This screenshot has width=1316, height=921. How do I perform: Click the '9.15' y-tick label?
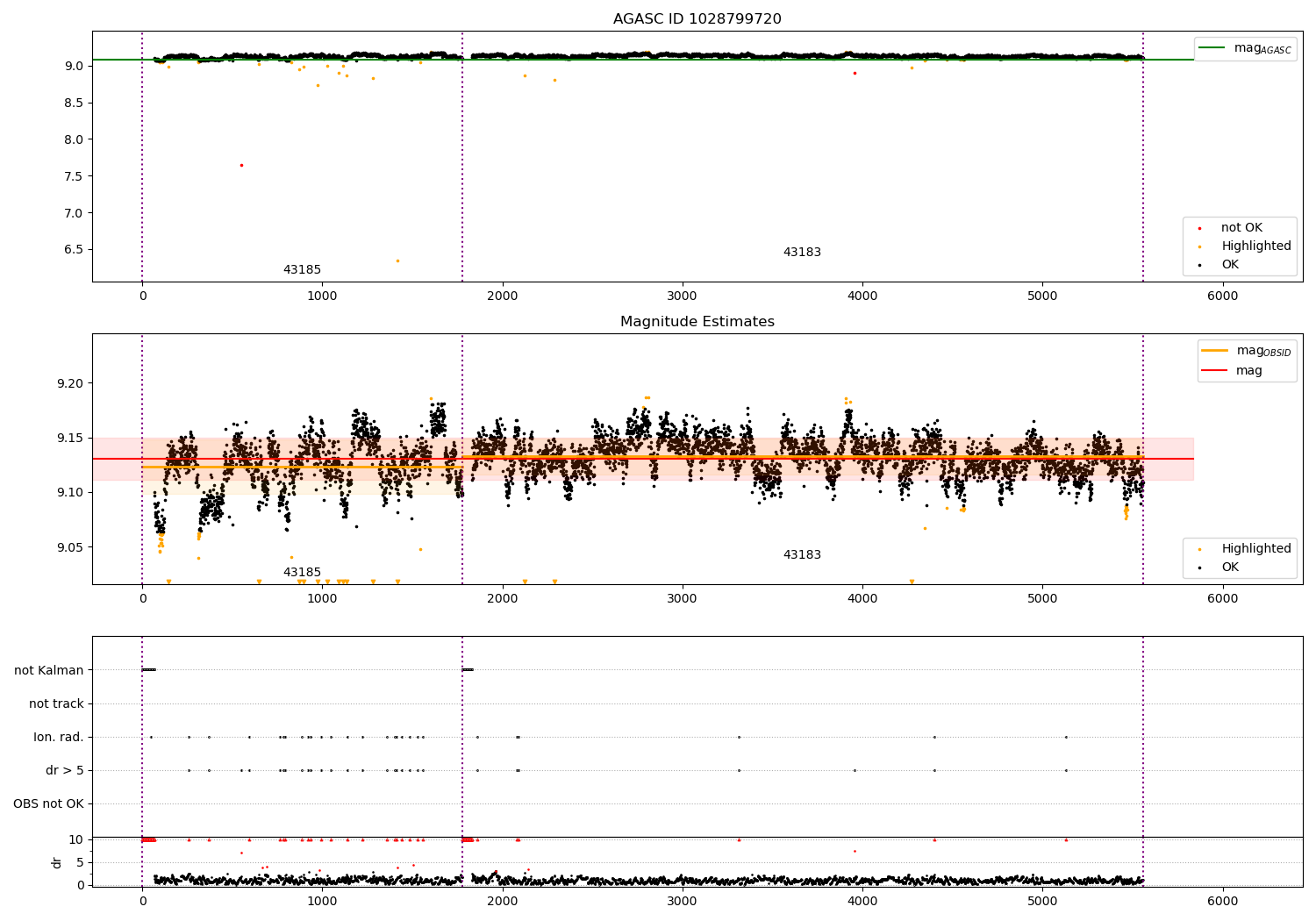point(70,439)
